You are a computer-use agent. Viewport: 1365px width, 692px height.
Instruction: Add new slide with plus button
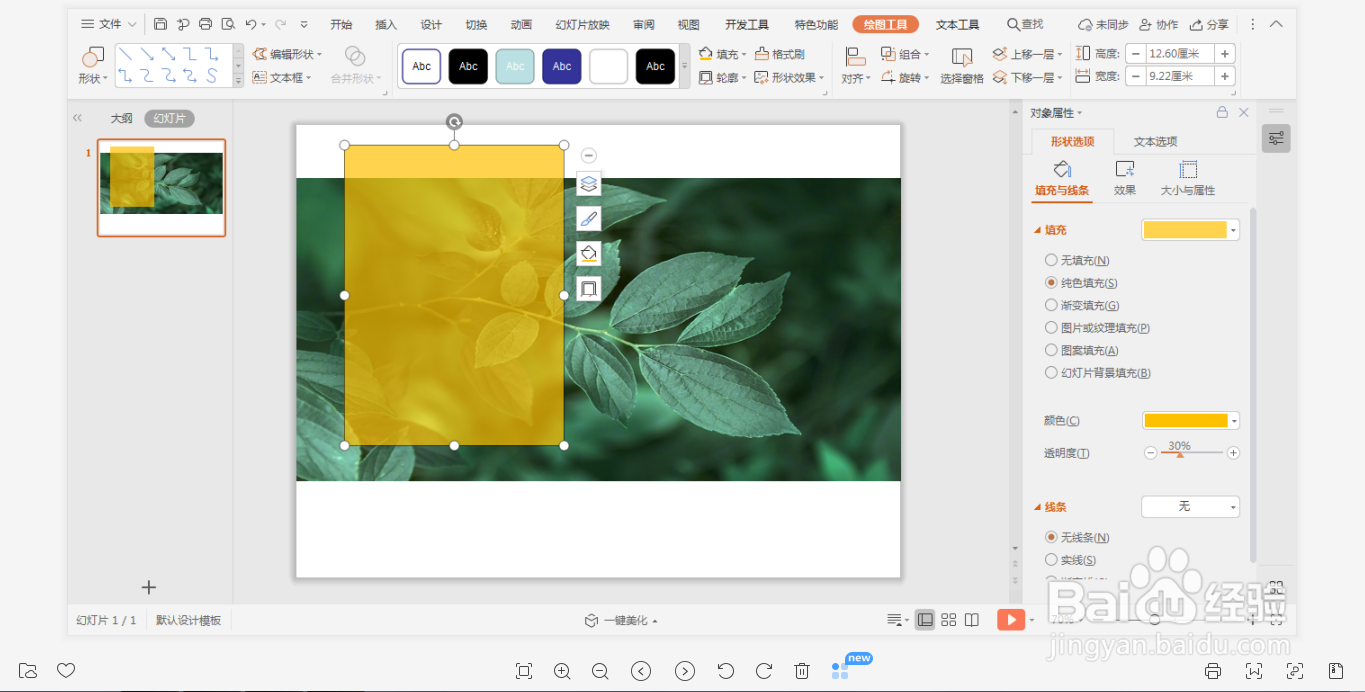[x=149, y=587]
